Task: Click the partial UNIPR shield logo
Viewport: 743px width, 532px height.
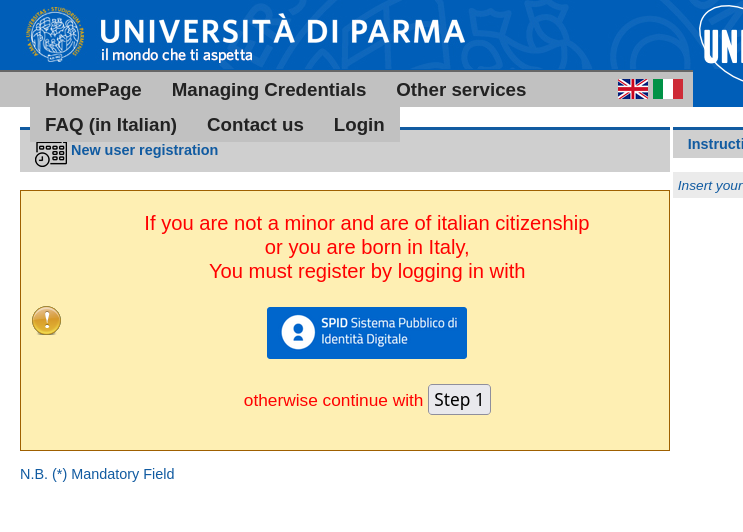Action: [x=722, y=45]
